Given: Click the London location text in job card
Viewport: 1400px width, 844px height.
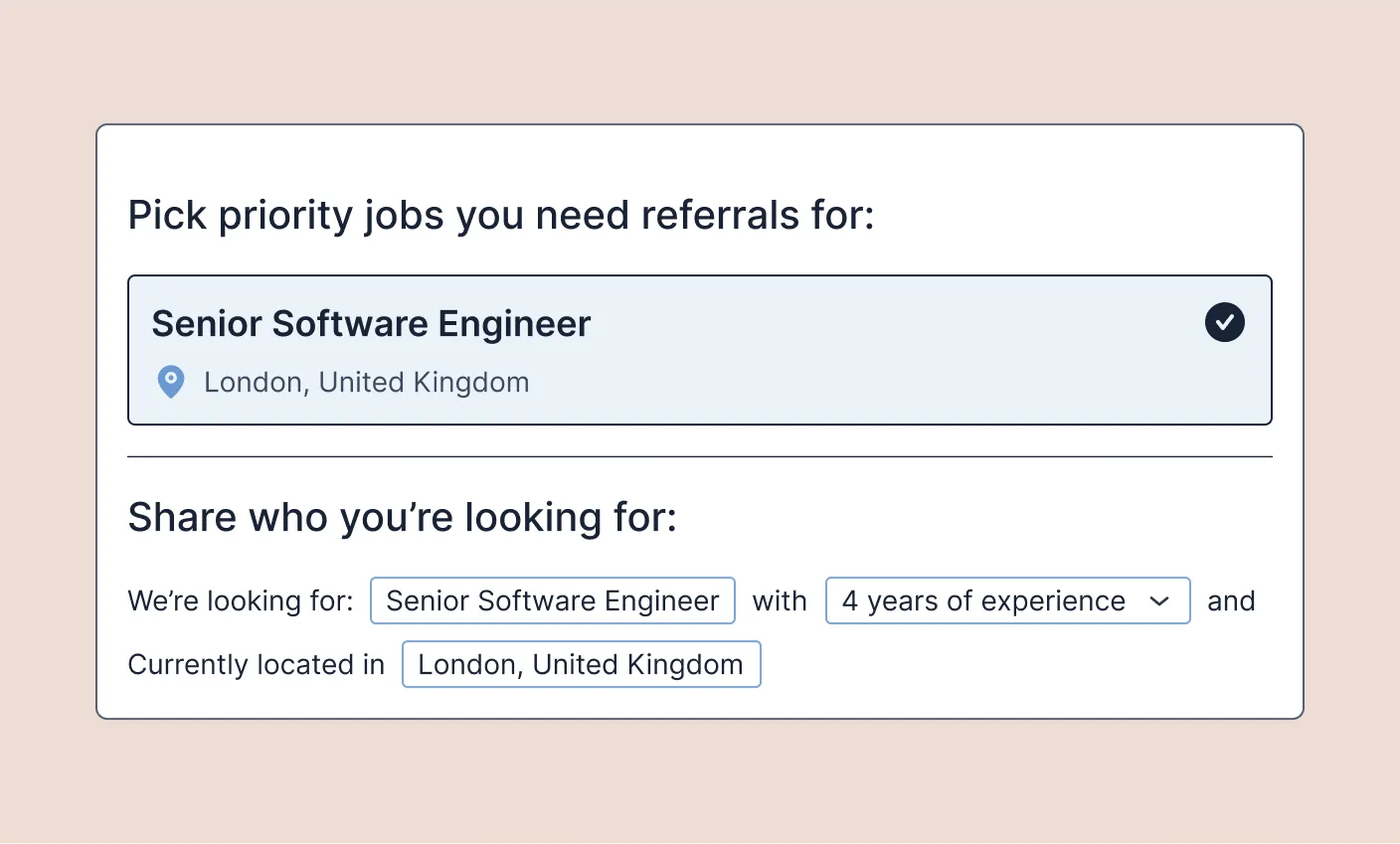Looking at the screenshot, I should pyautogui.click(x=366, y=383).
